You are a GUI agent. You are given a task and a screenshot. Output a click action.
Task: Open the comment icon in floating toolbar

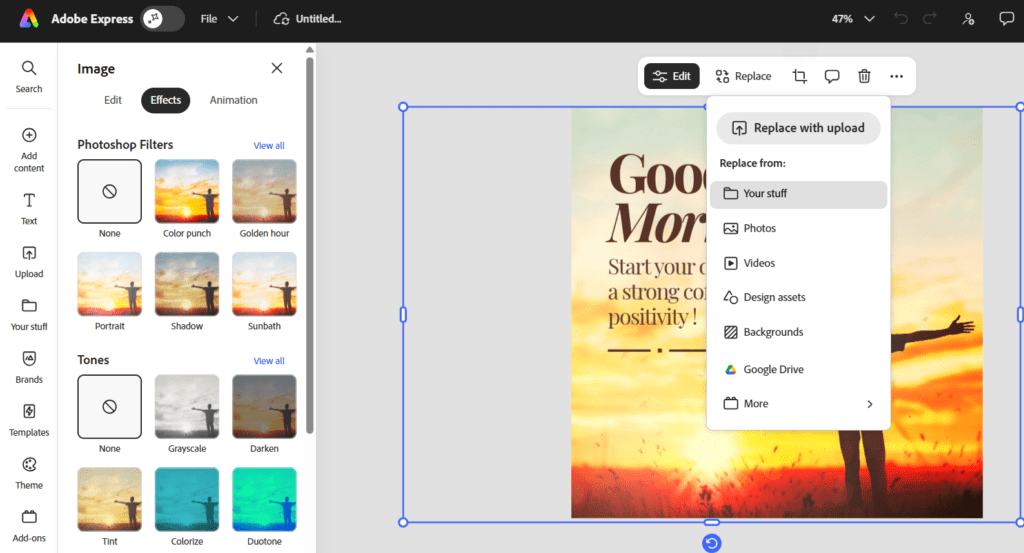coord(831,76)
